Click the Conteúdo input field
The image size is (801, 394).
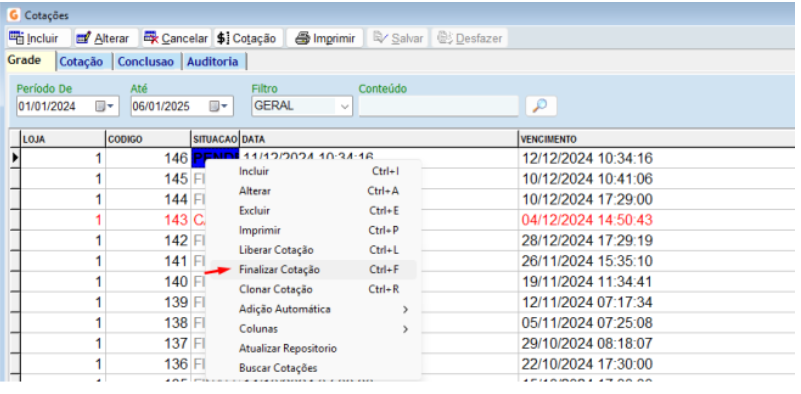point(438,106)
